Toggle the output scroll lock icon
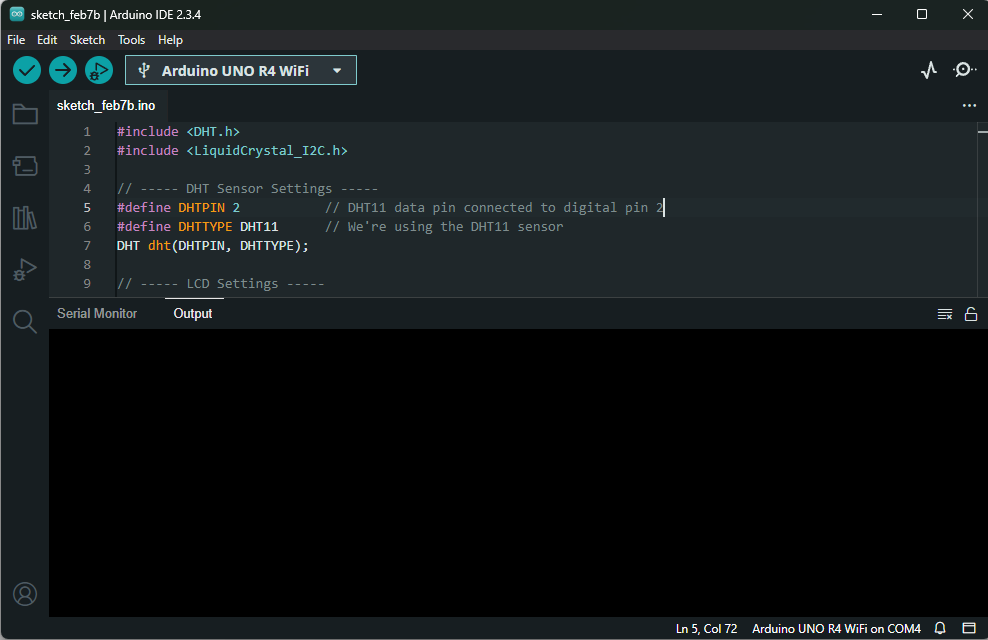Viewport: 988px width, 640px height. point(971,314)
